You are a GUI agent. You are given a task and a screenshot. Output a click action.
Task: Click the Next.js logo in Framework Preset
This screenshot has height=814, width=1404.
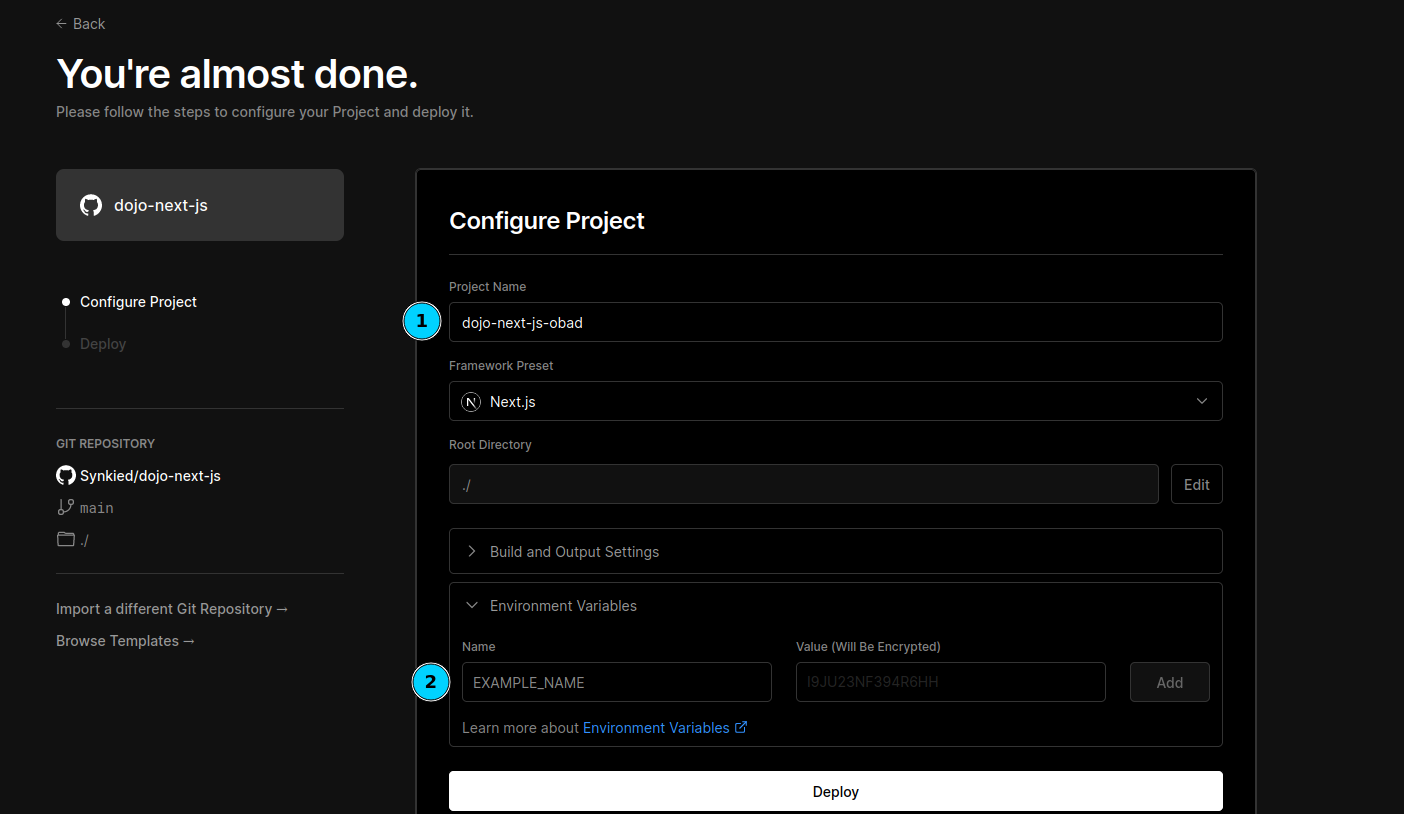(x=471, y=401)
